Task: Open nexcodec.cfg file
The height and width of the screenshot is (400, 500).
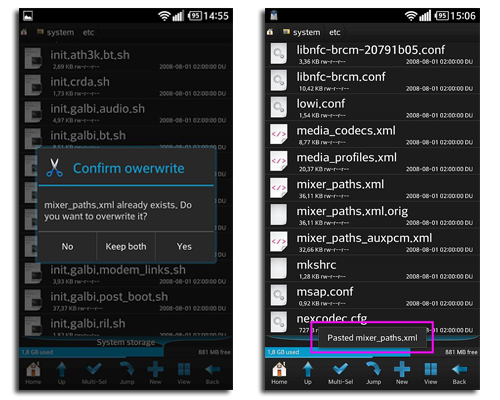Action: (x=372, y=322)
